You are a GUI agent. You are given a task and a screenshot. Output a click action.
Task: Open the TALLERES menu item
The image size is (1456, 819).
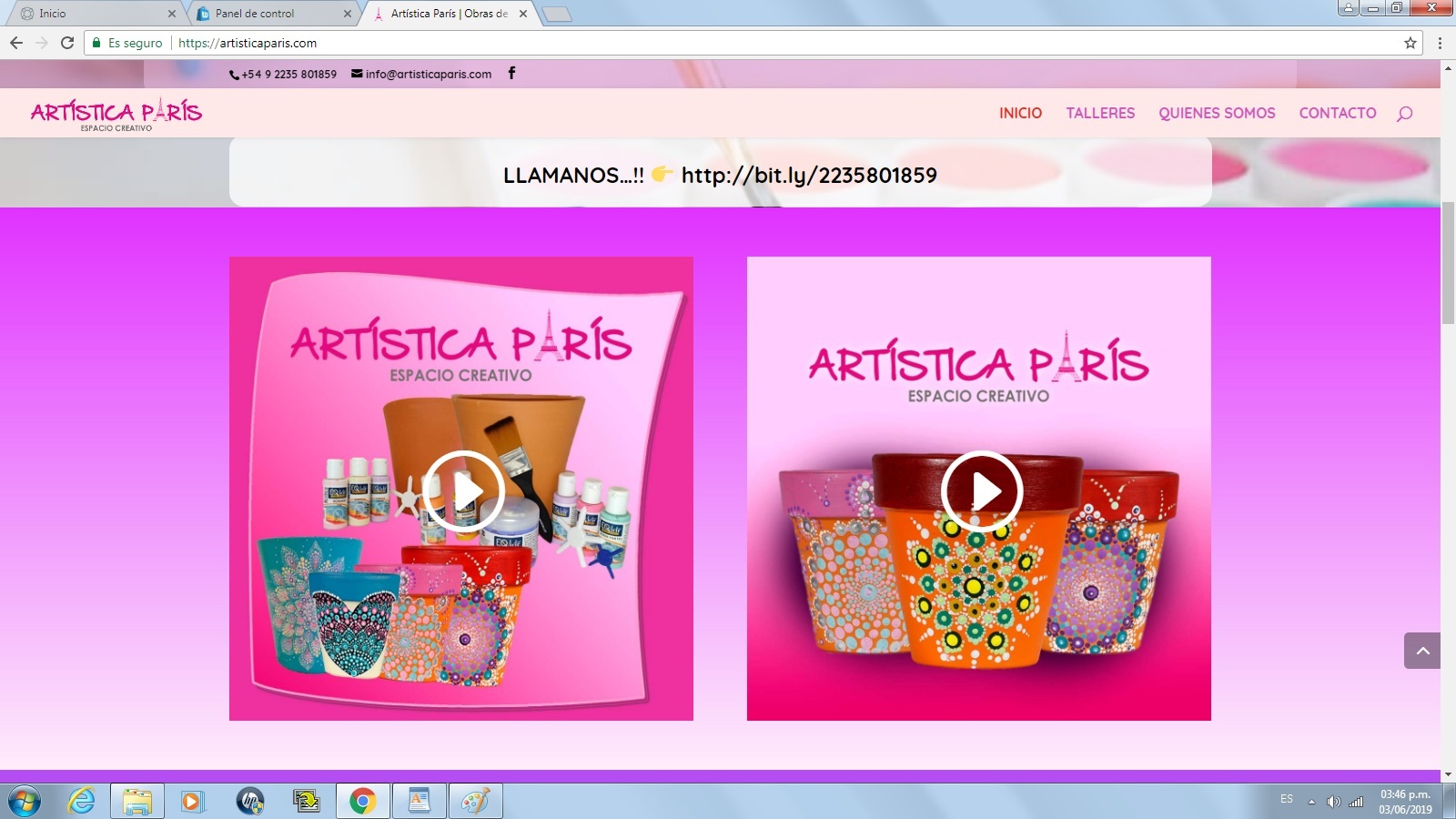(1100, 113)
